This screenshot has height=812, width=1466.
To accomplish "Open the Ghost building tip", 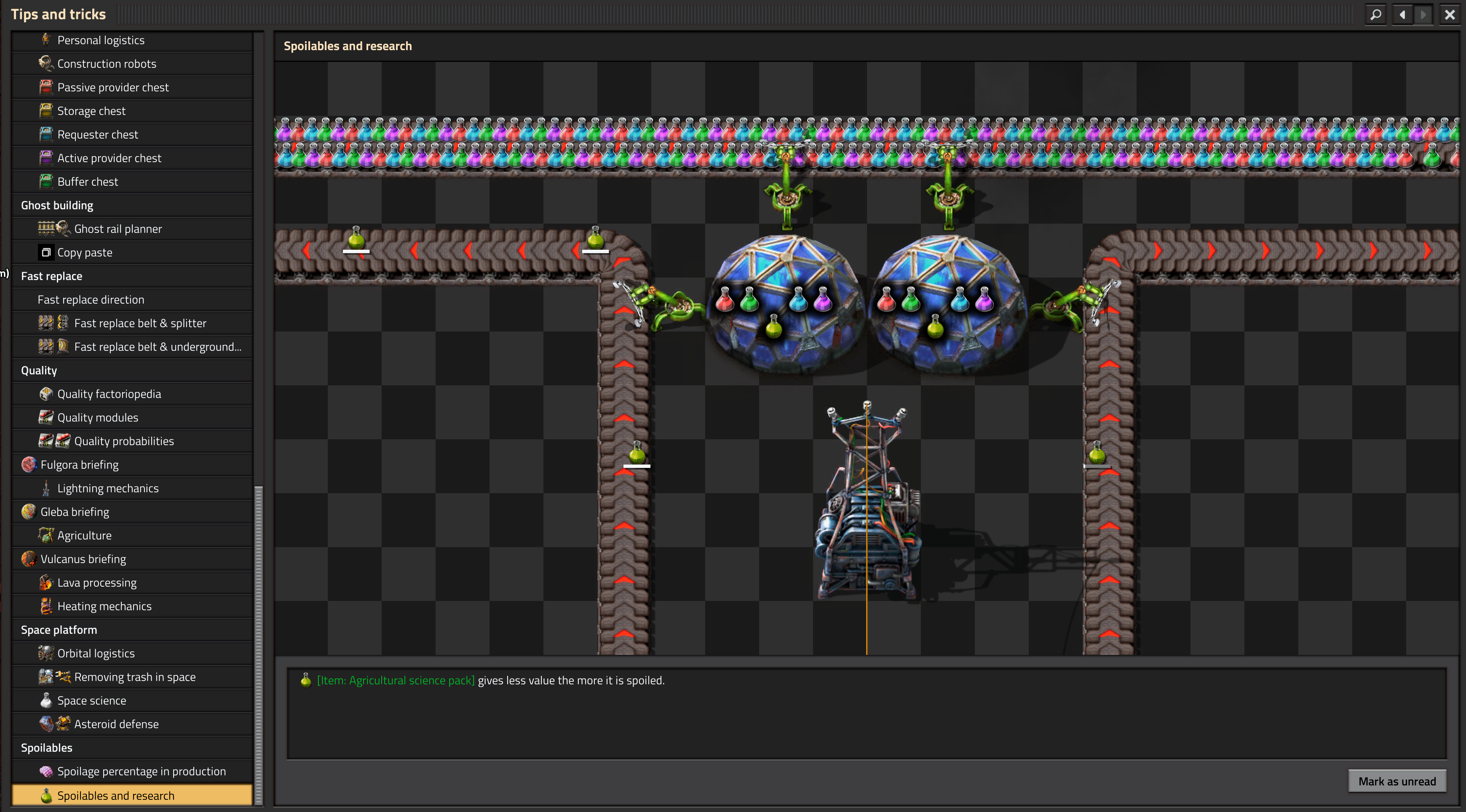I will pyautogui.click(x=132, y=206).
